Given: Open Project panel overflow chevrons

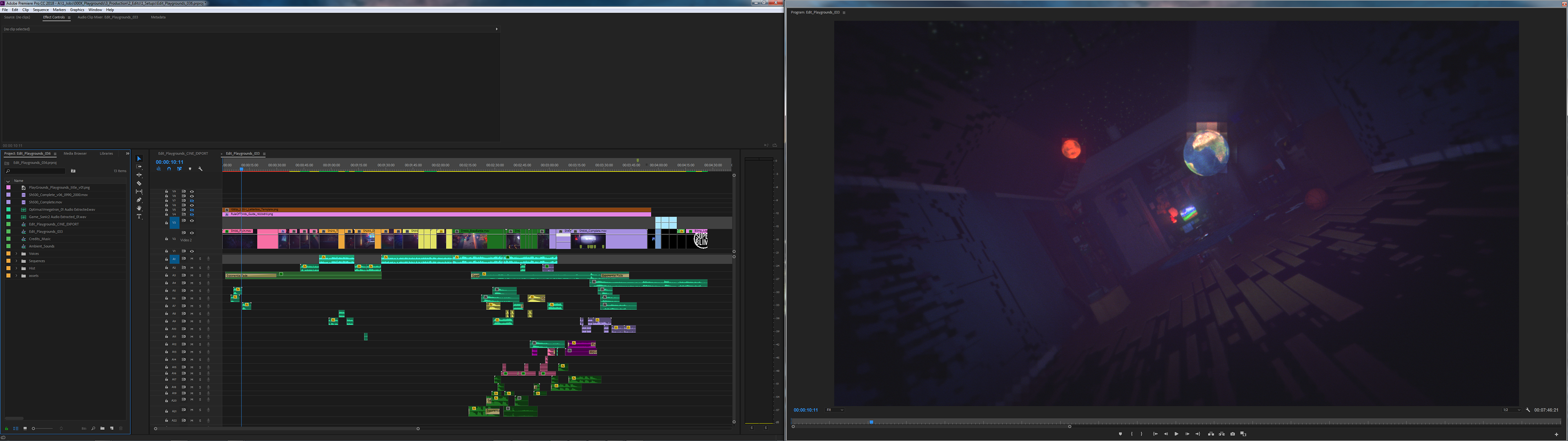Looking at the screenshot, I should pyautogui.click(x=127, y=154).
